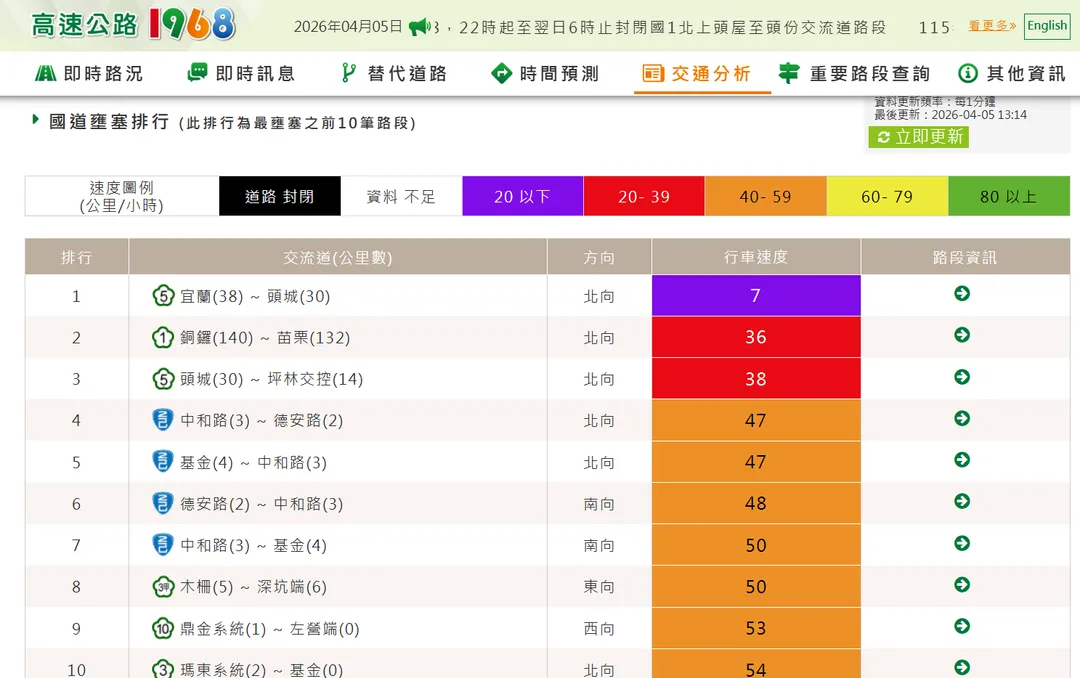Click the orange speed cell showing 53
This screenshot has width=1080, height=678.
756,628
